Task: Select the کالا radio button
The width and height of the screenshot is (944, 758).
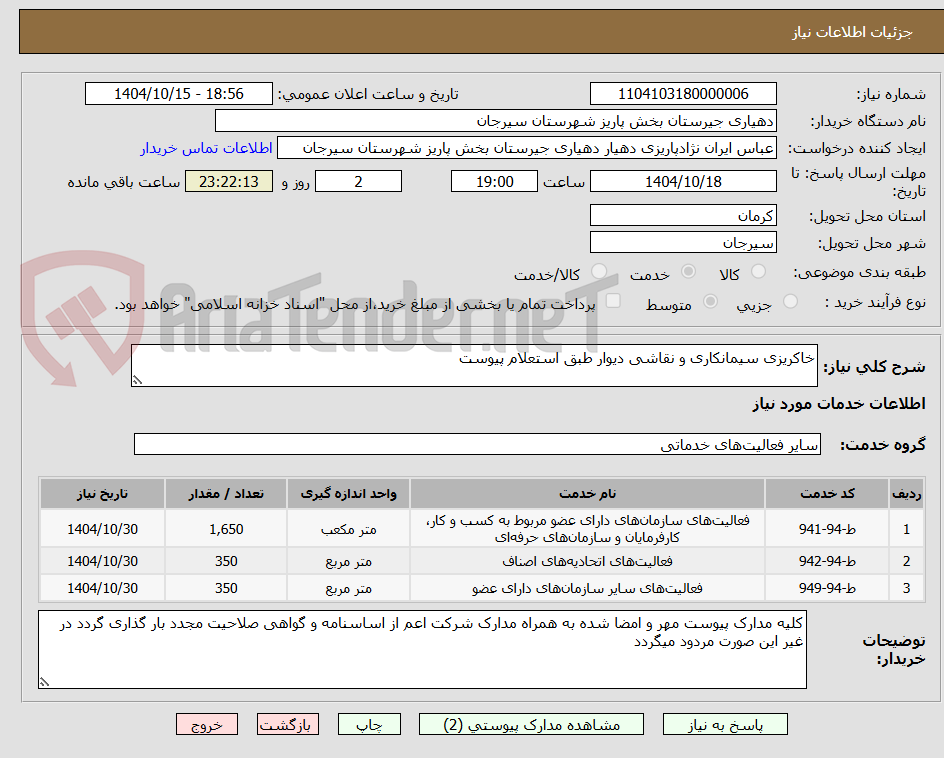Action: click(x=759, y=272)
